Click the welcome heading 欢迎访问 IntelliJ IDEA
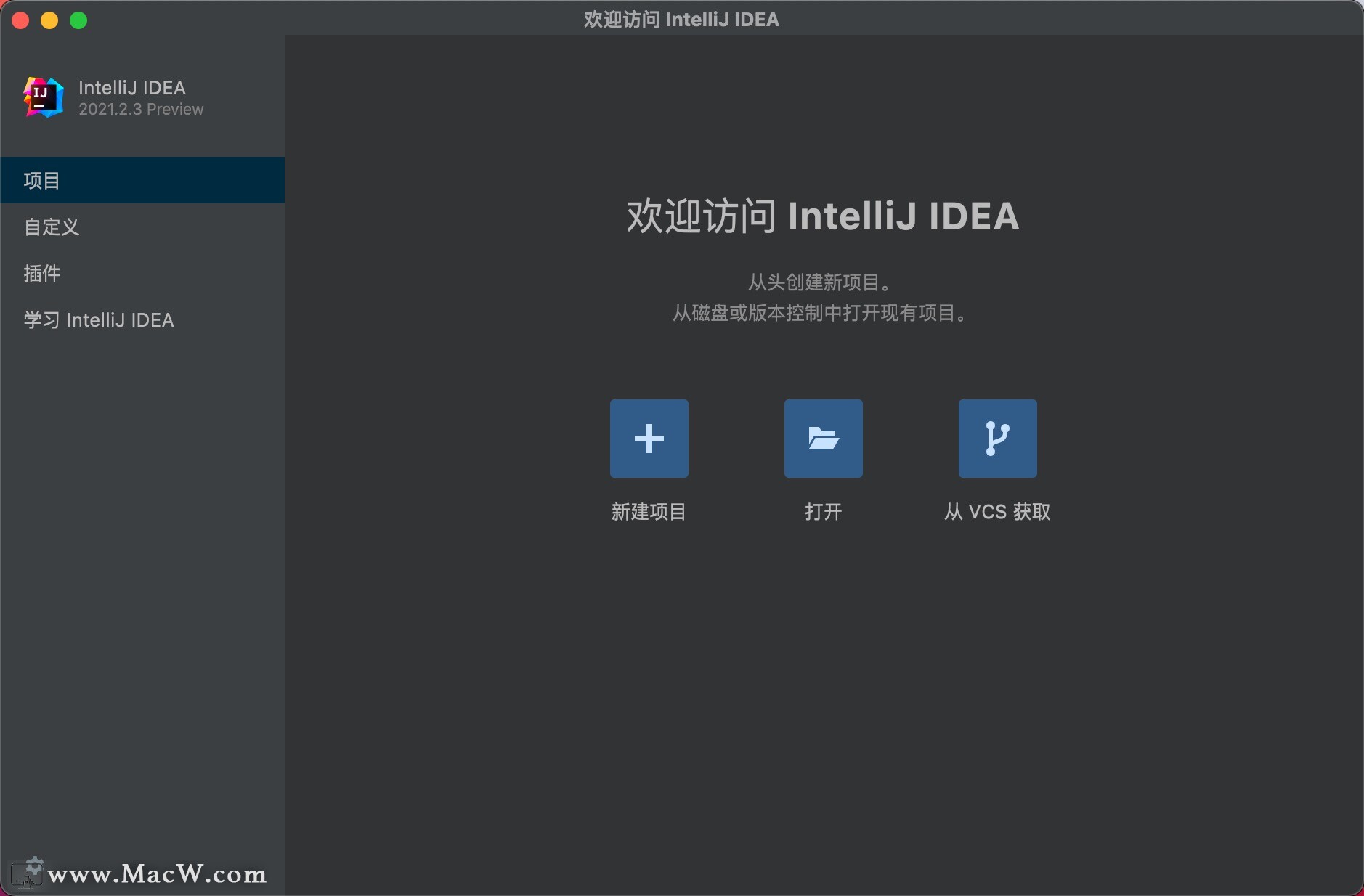This screenshot has height=896, width=1364. click(x=824, y=216)
